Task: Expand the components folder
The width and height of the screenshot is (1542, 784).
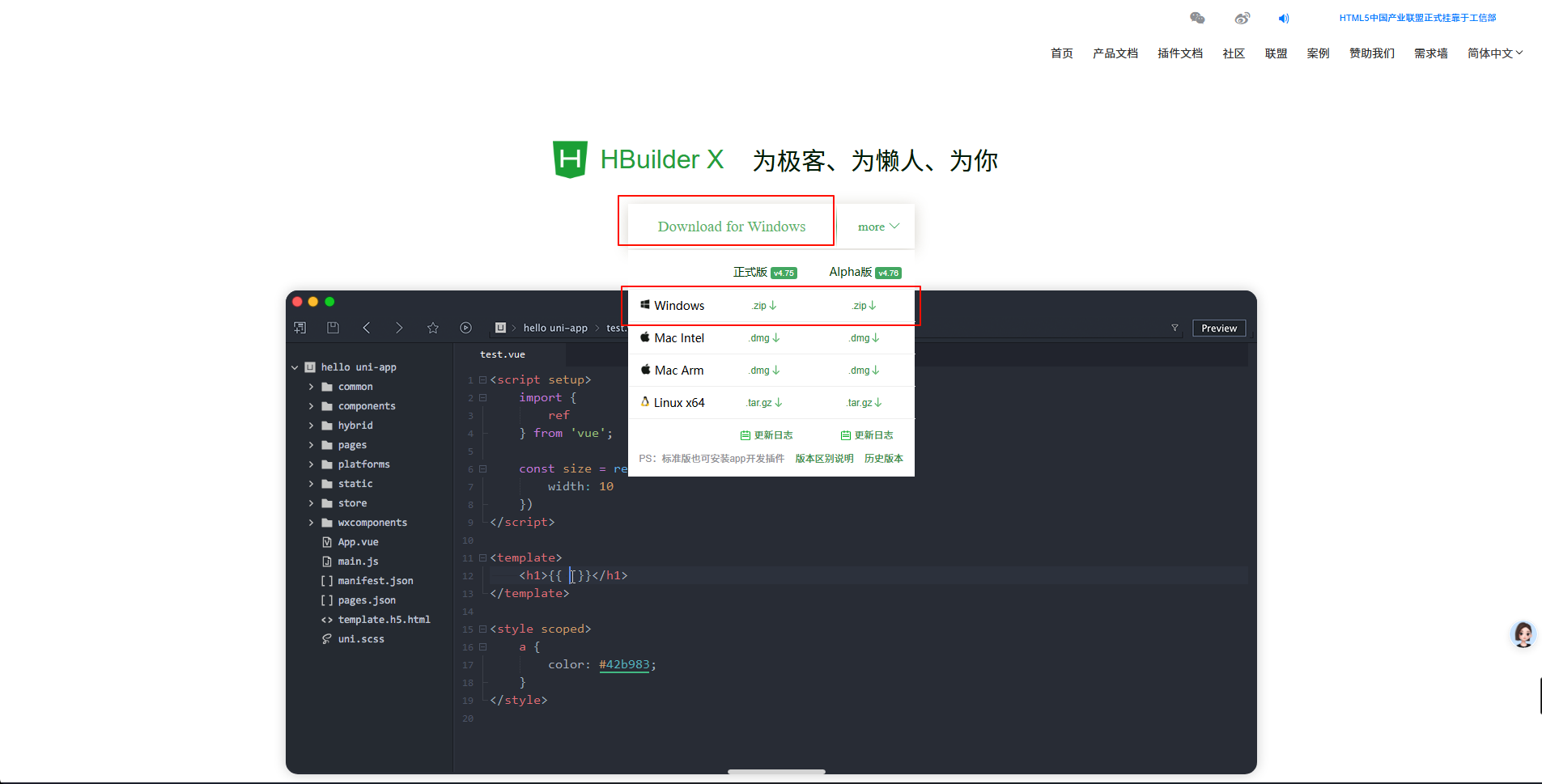Action: [x=311, y=406]
